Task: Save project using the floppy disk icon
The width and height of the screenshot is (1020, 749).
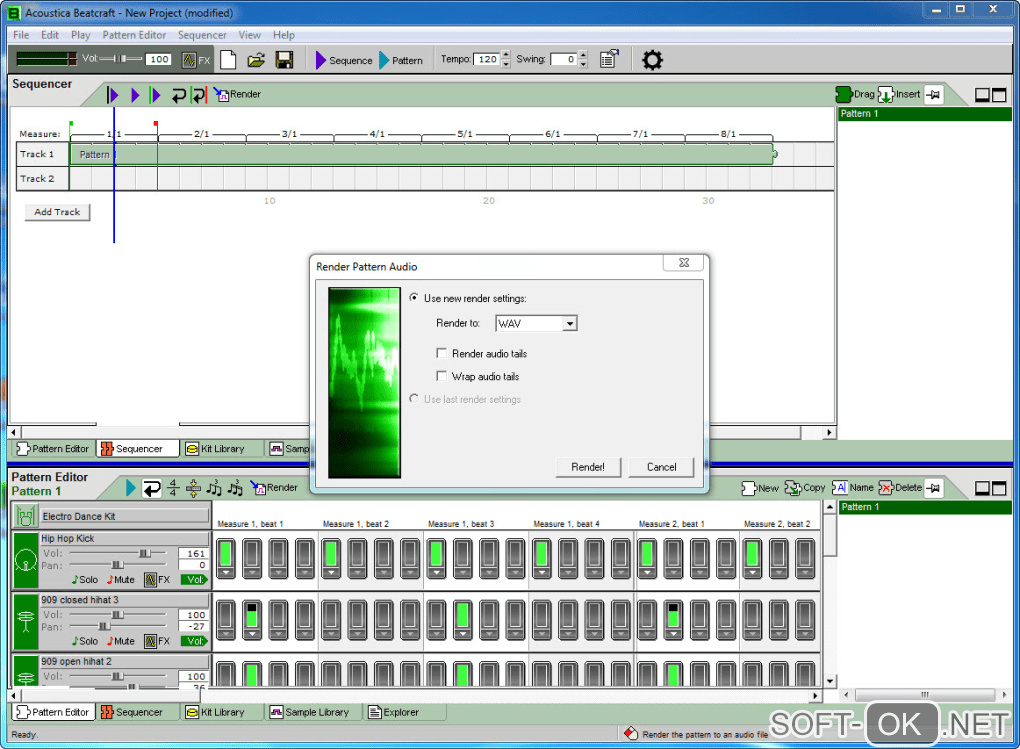Action: [284, 60]
